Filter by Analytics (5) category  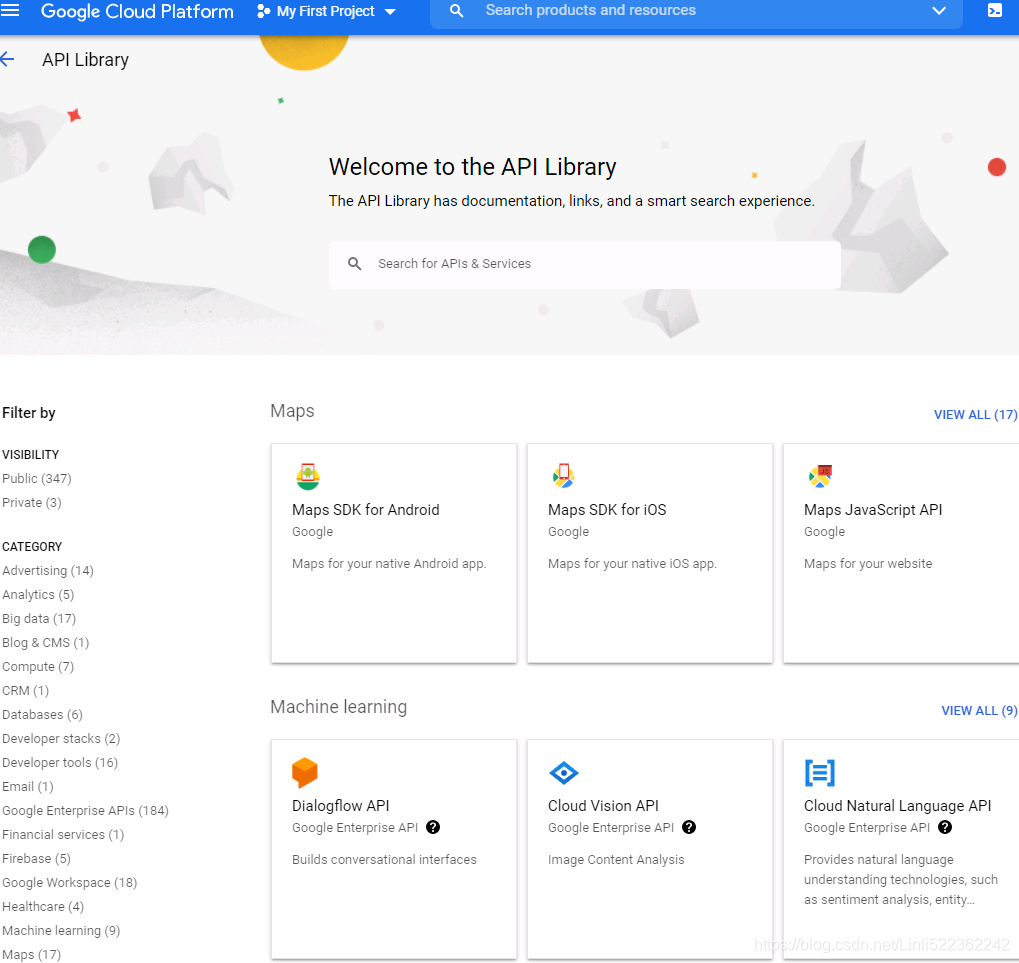[38, 595]
